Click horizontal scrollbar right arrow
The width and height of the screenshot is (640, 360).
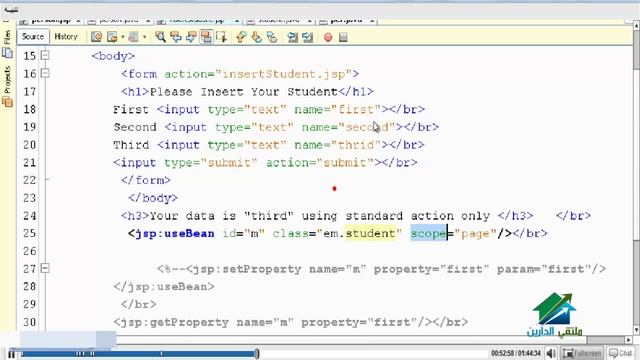(629, 340)
